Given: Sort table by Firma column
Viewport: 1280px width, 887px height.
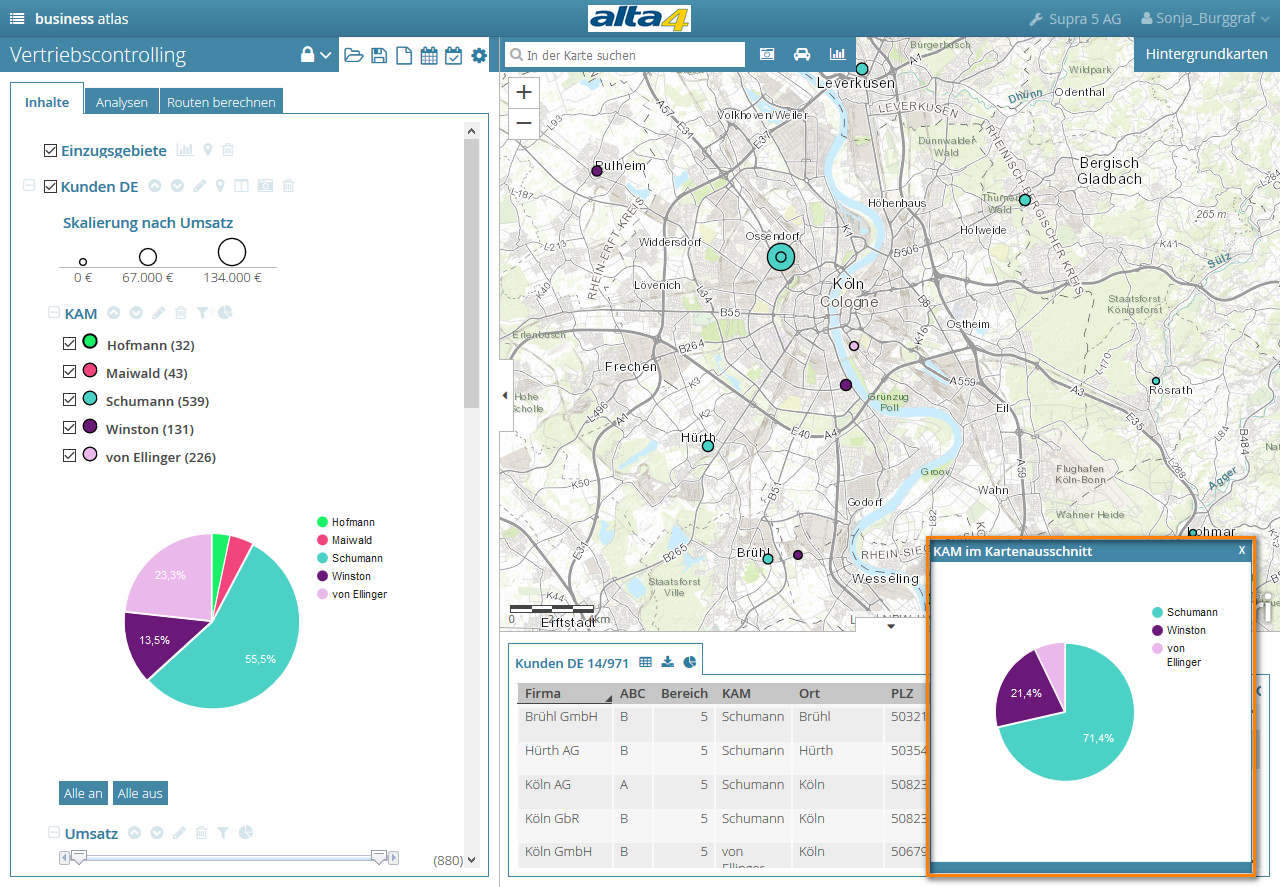Looking at the screenshot, I should pos(565,693).
